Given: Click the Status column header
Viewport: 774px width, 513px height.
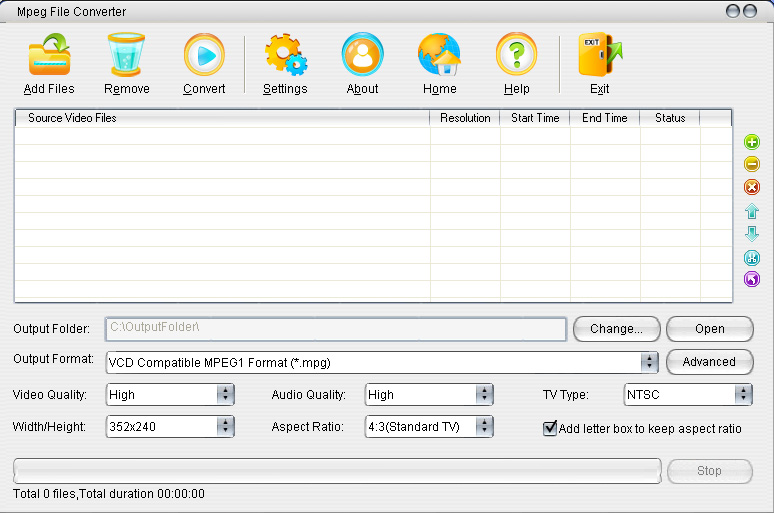Looking at the screenshot, I should click(x=670, y=118).
